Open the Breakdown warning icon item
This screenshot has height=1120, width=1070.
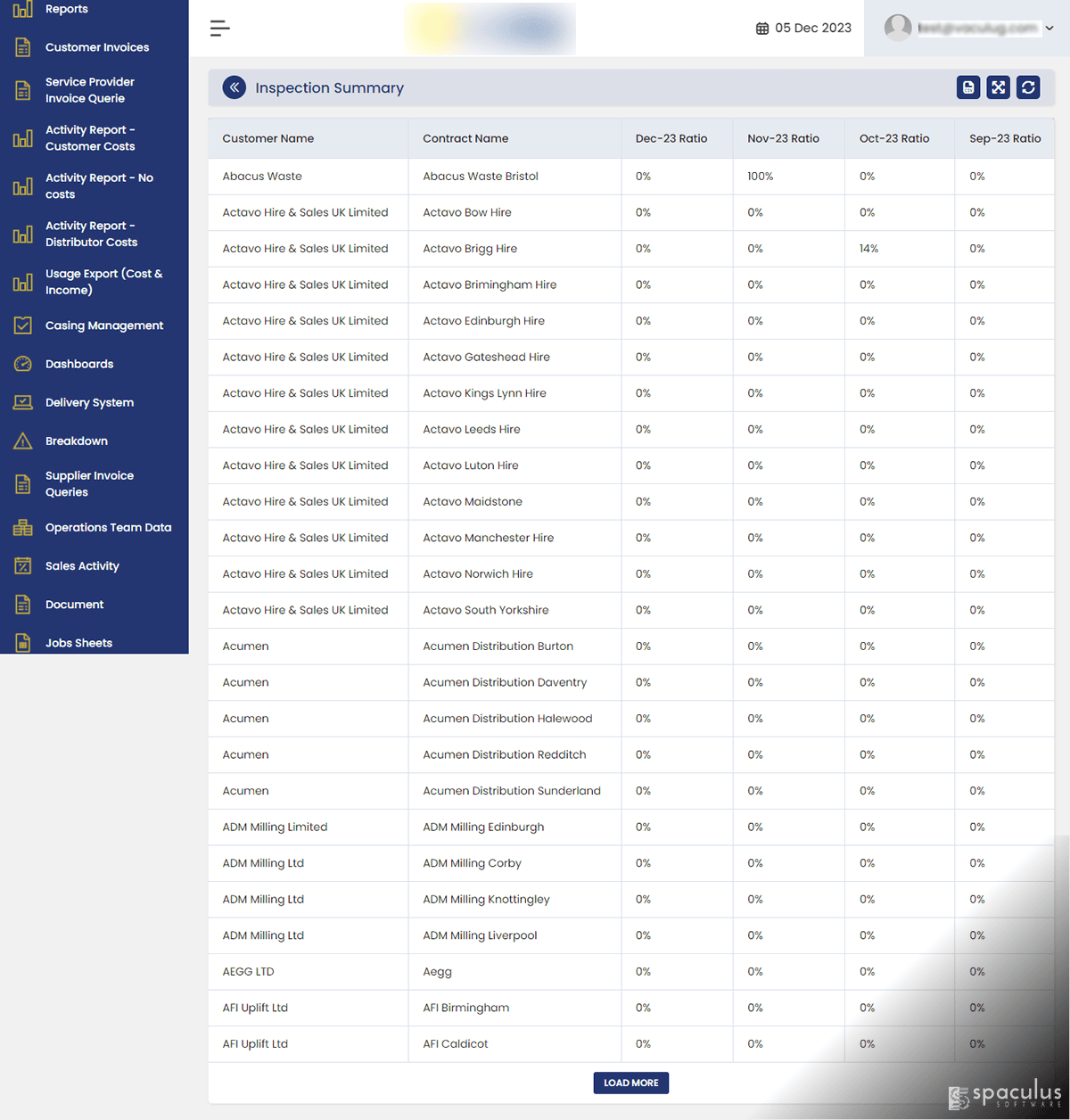click(23, 441)
